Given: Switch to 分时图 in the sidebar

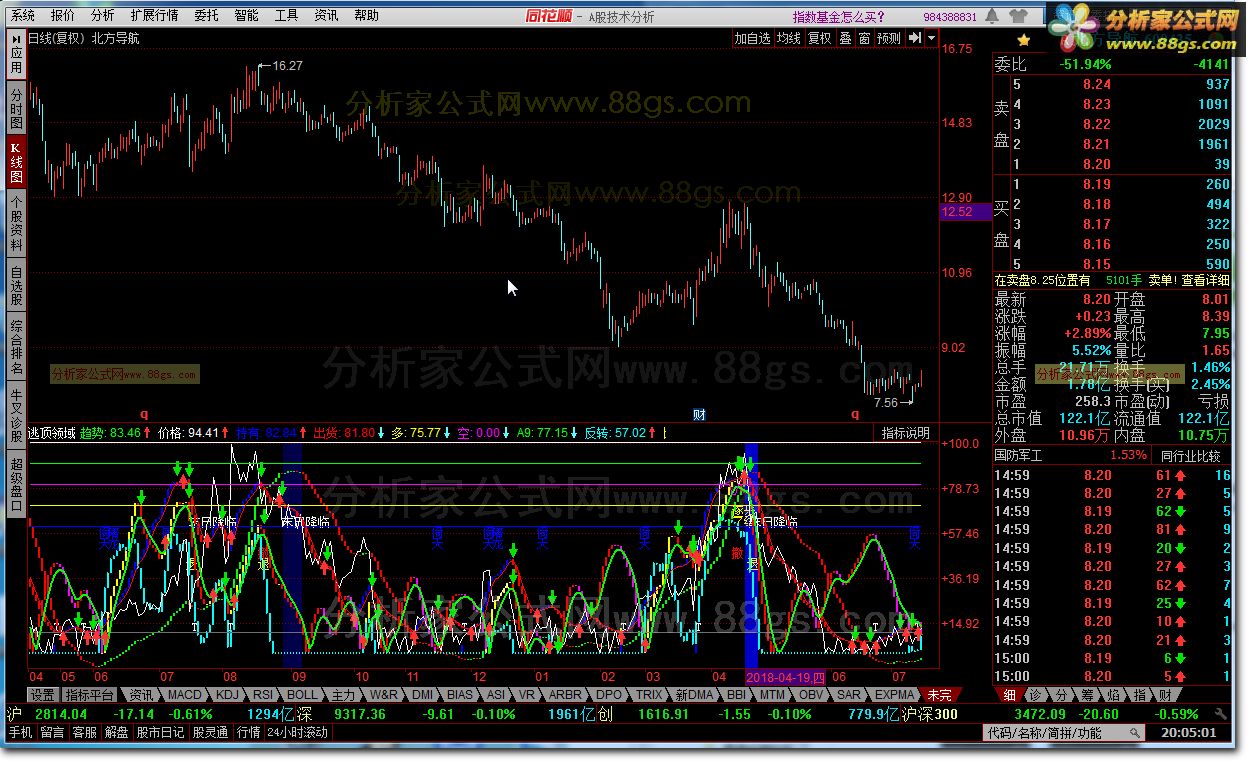Looking at the screenshot, I should pos(17,109).
